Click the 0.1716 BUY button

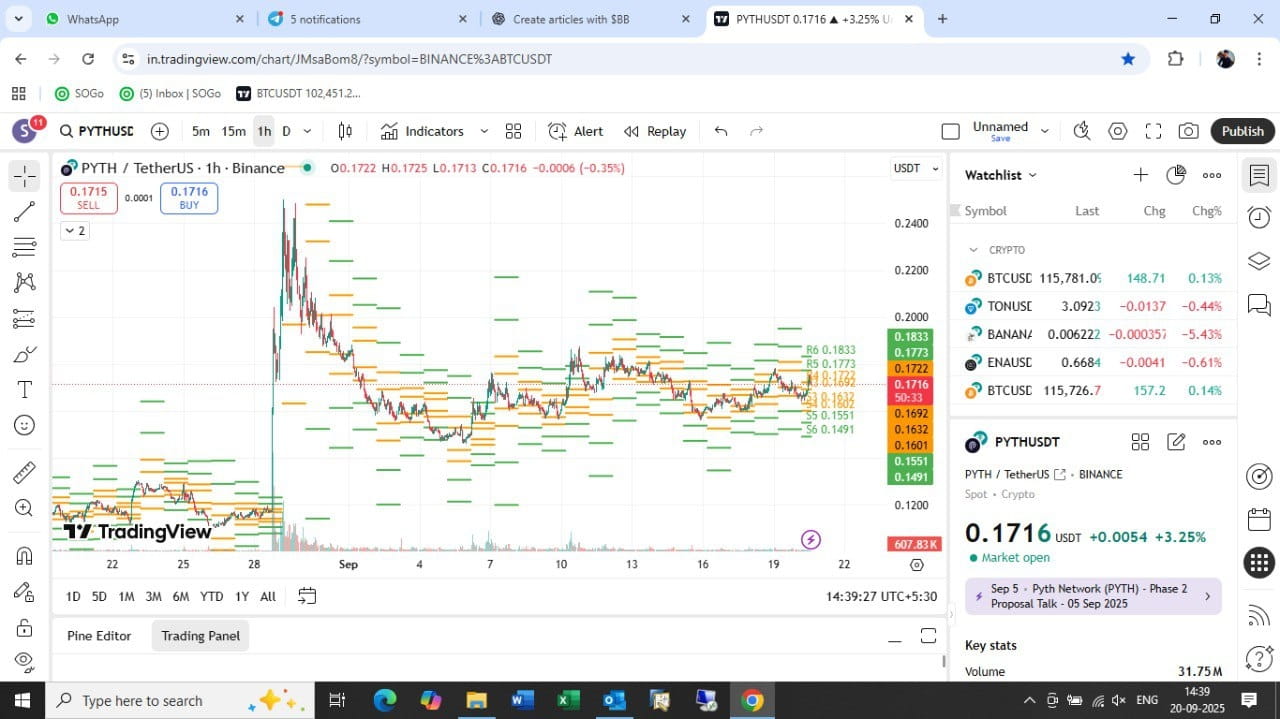click(x=189, y=198)
